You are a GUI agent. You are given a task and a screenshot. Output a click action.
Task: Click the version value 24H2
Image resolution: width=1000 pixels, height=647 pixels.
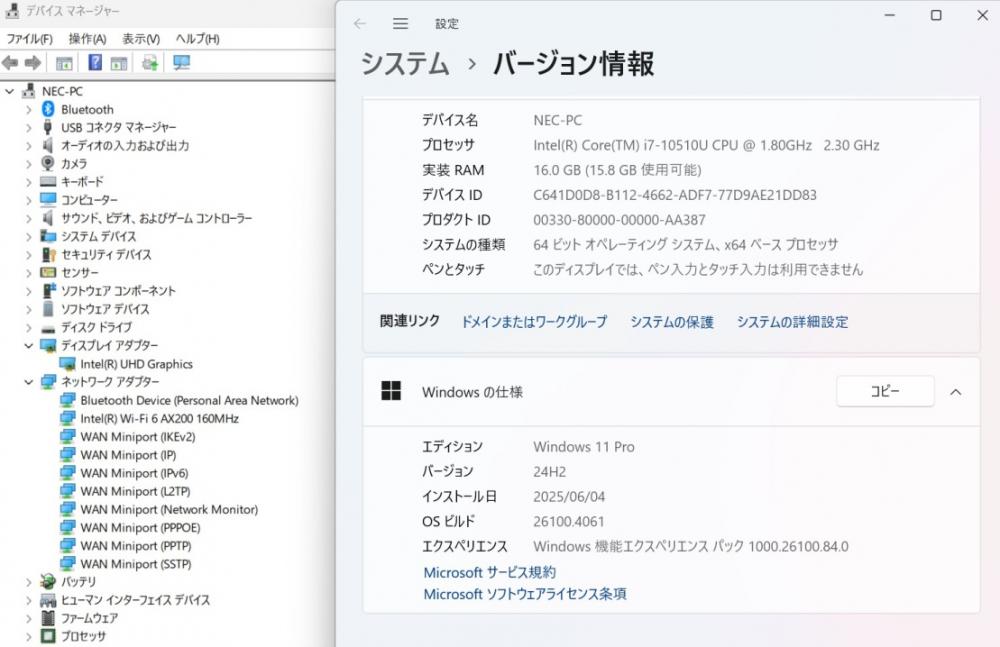[x=549, y=472]
